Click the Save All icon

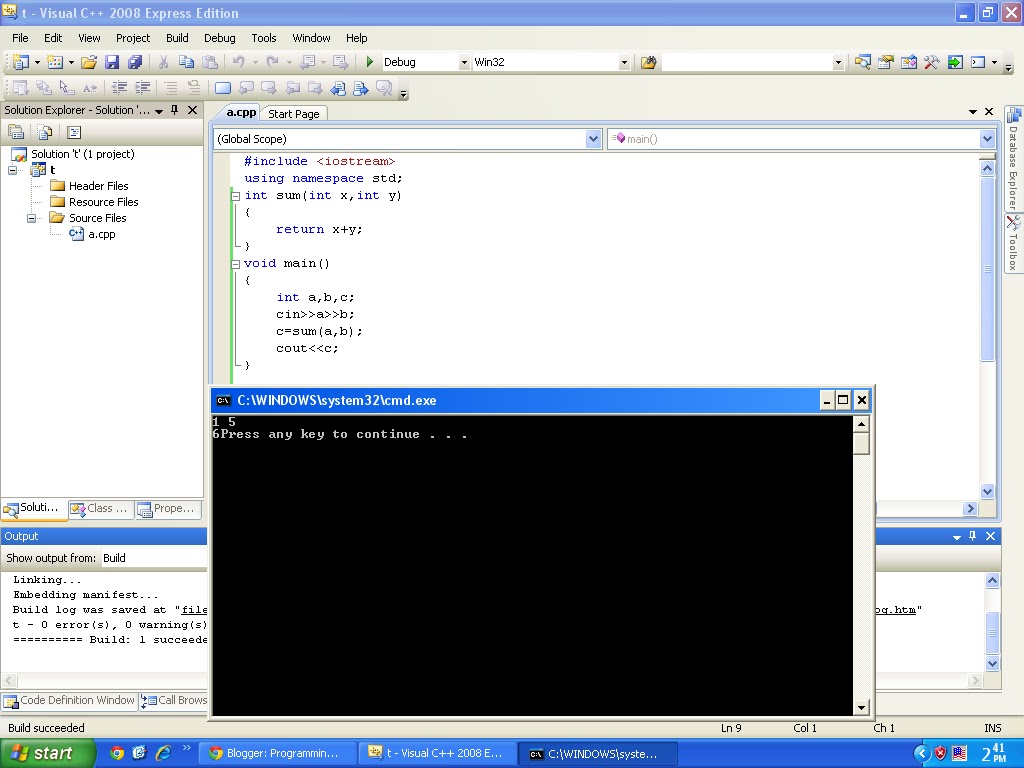tap(135, 62)
